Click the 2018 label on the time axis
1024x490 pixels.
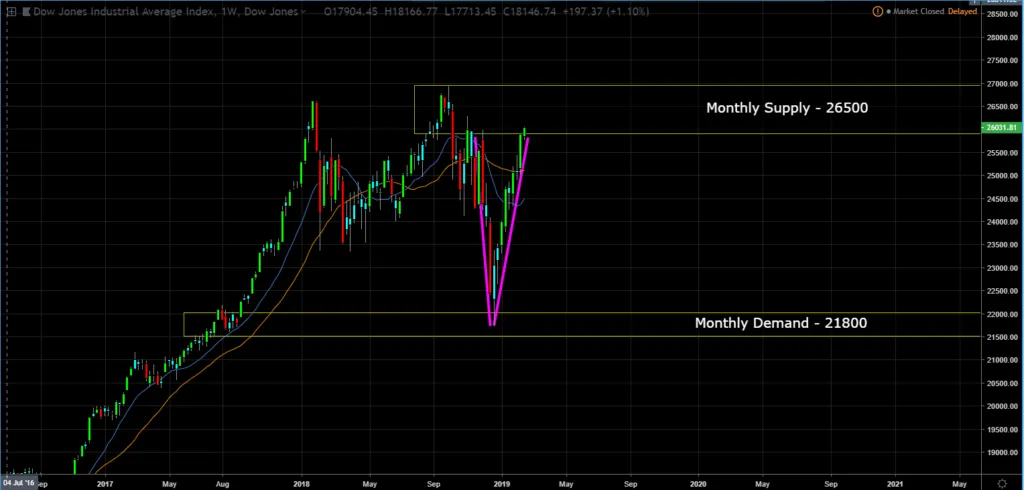tap(301, 484)
